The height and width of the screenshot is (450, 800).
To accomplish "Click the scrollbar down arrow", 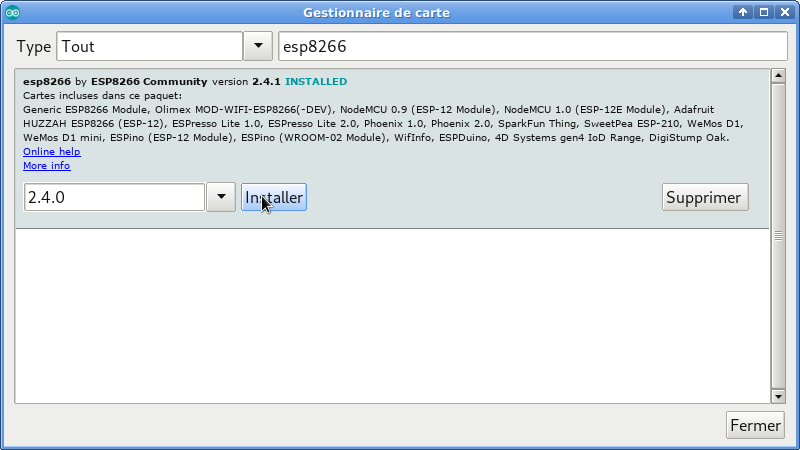I will [x=778, y=396].
